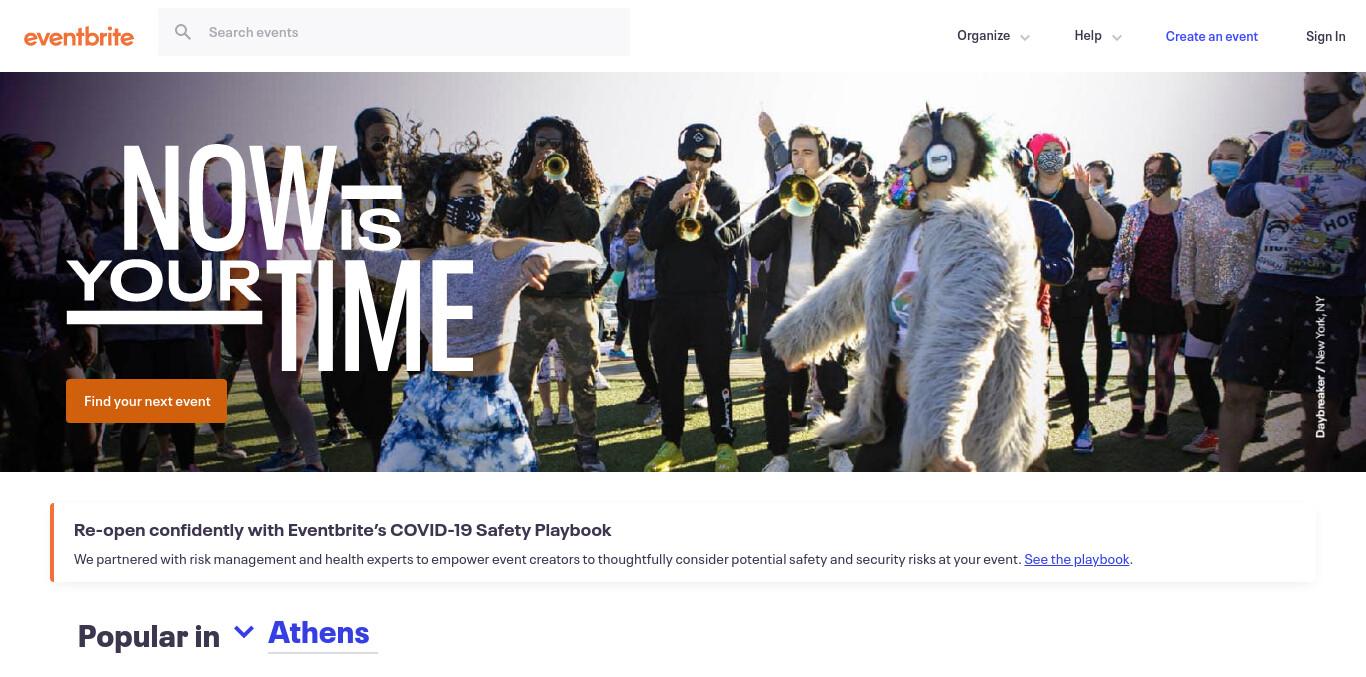Click the Popular in heading text
Screen dimensions: 1366x677
pos(148,636)
